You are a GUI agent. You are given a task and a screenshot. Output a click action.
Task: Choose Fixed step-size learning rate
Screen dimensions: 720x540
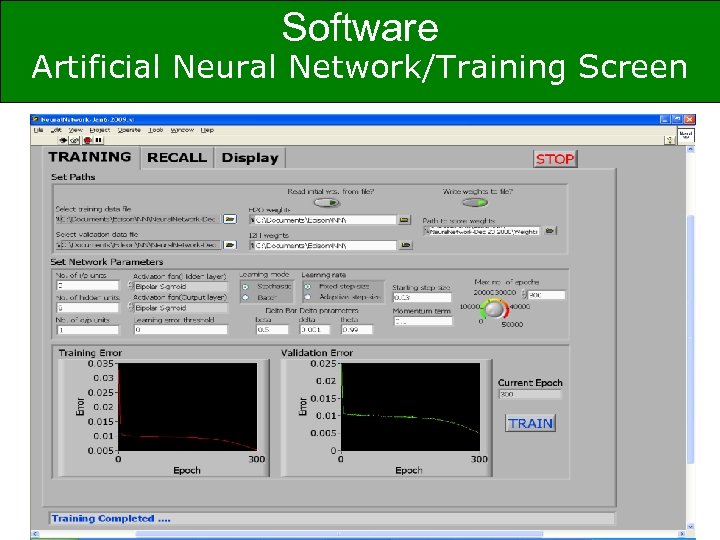(308, 287)
